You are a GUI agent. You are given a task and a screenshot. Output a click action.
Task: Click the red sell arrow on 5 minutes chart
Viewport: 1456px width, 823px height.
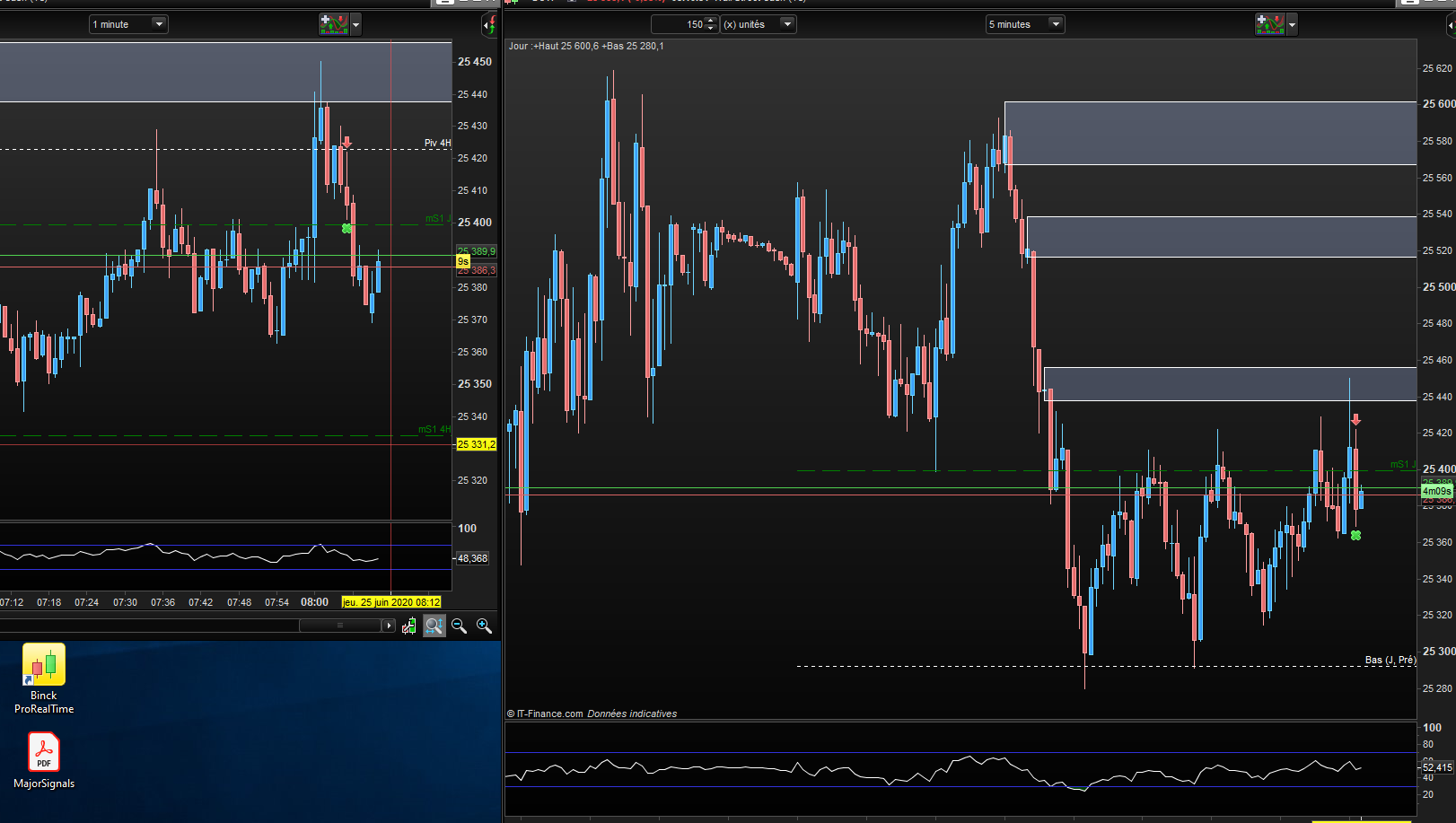pyautogui.click(x=1355, y=419)
